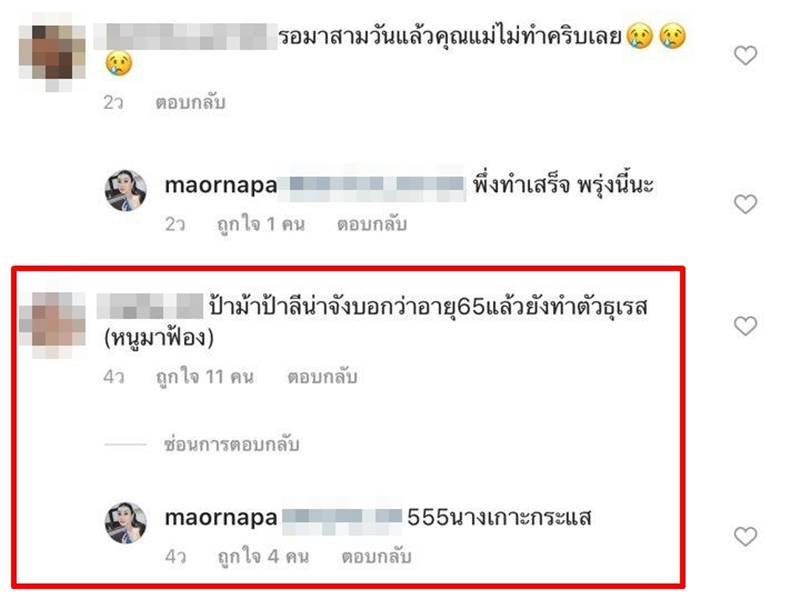Open maornapa's profile picture in first reply
Viewport: 800px width, 608px height.
(126, 190)
